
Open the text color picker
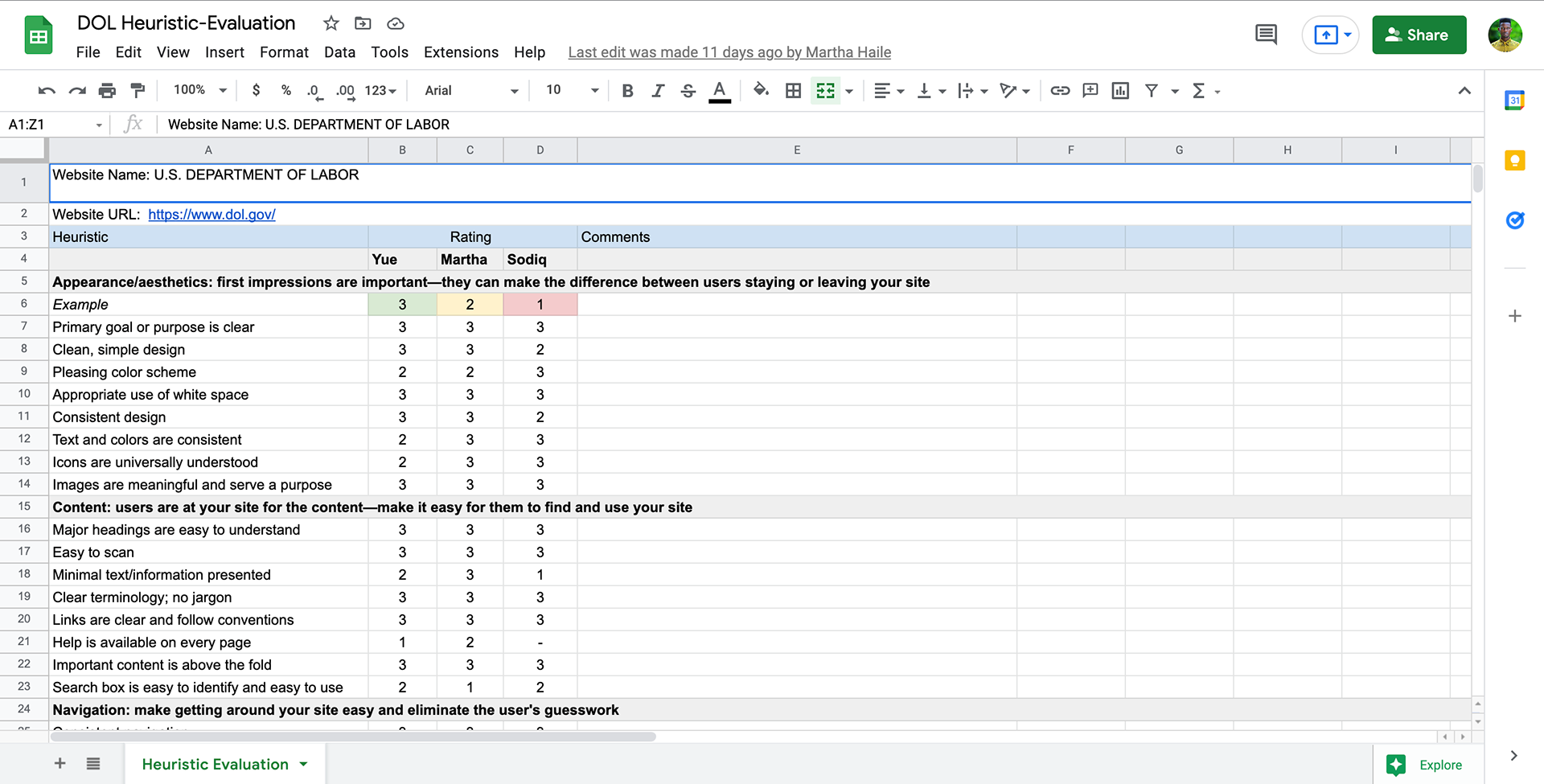click(720, 92)
